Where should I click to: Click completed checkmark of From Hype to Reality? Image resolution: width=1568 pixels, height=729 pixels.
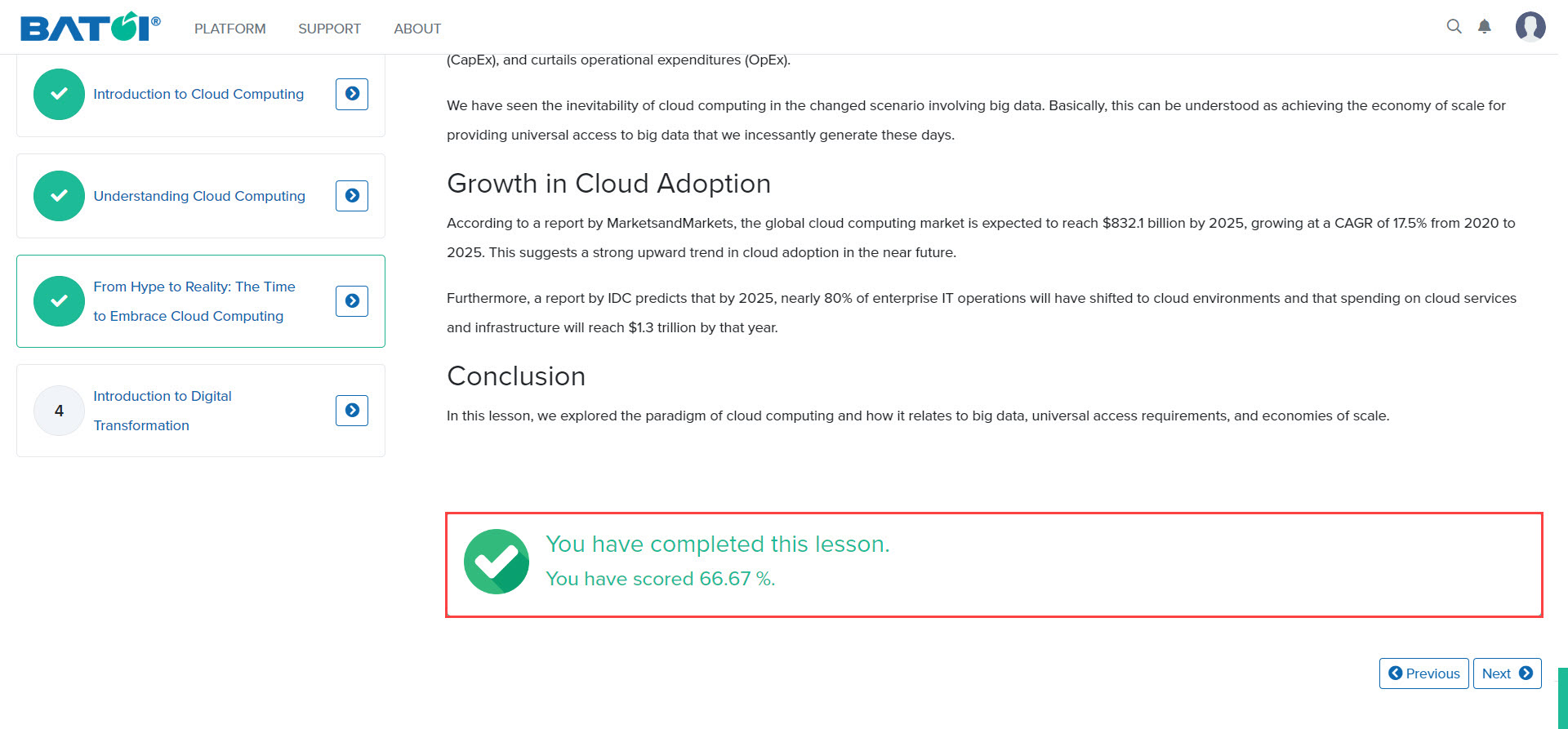[59, 301]
